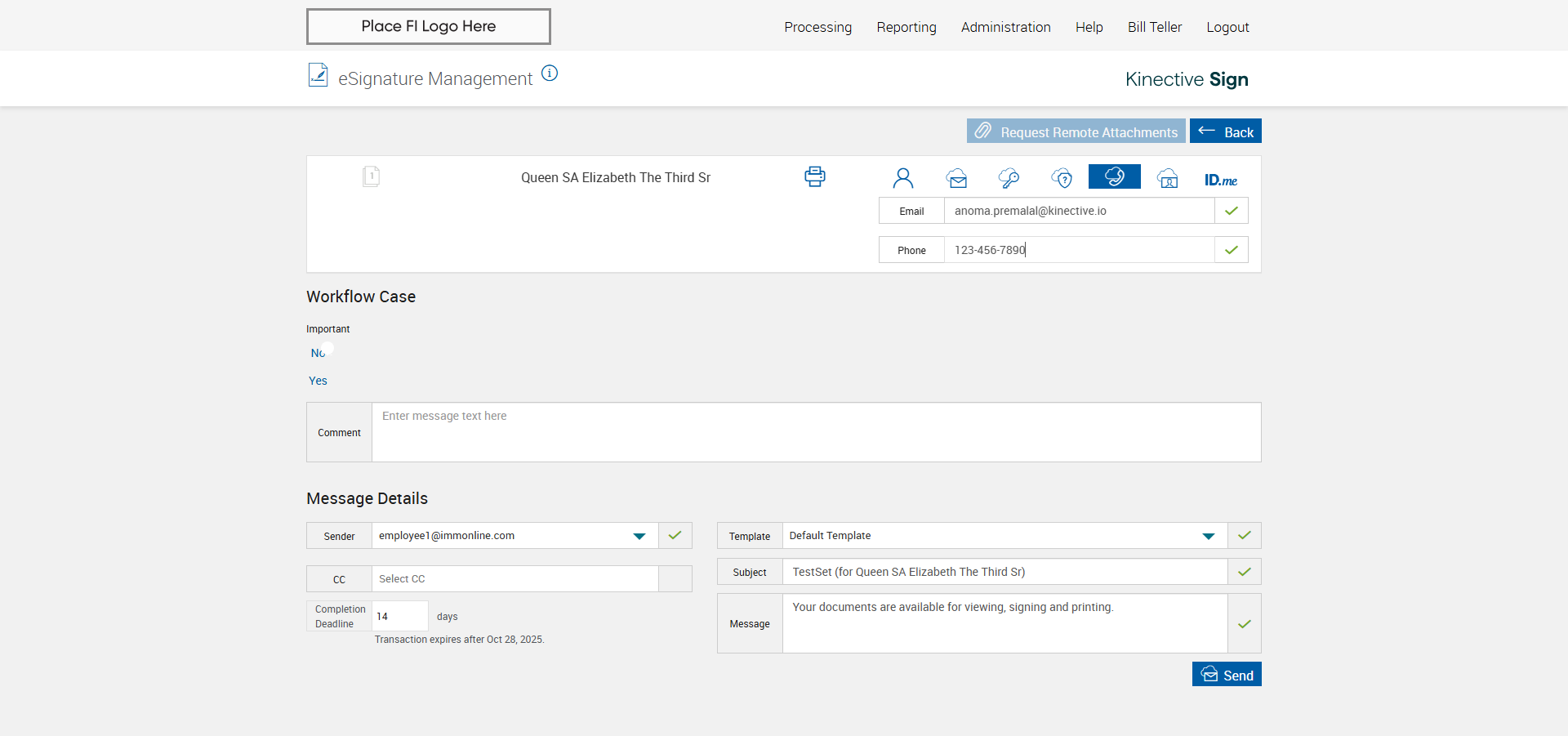Expand the Template dropdown arrow
The image size is (1568, 736).
click(1208, 536)
